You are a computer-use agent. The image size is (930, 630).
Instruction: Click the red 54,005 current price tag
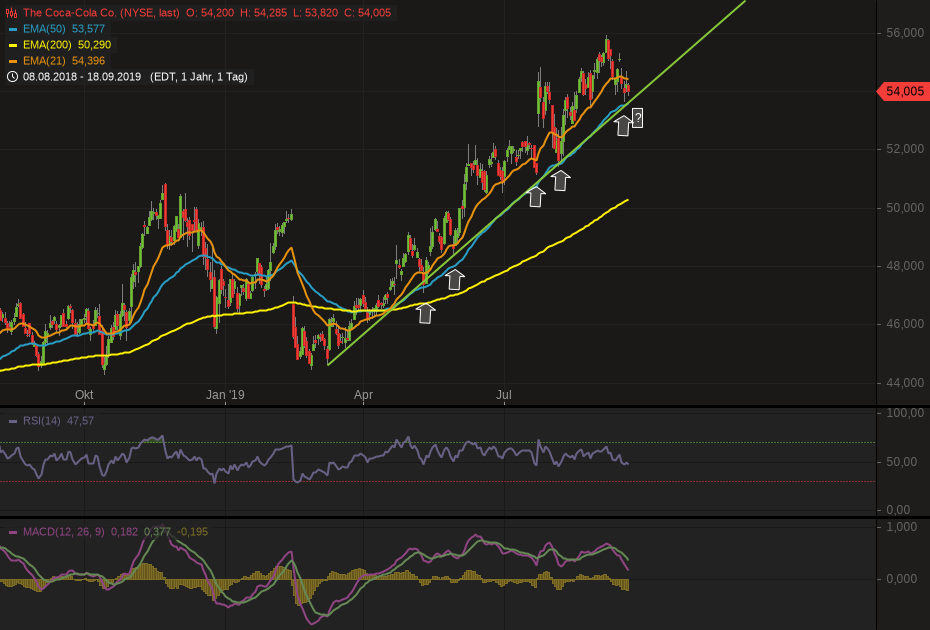click(x=904, y=91)
